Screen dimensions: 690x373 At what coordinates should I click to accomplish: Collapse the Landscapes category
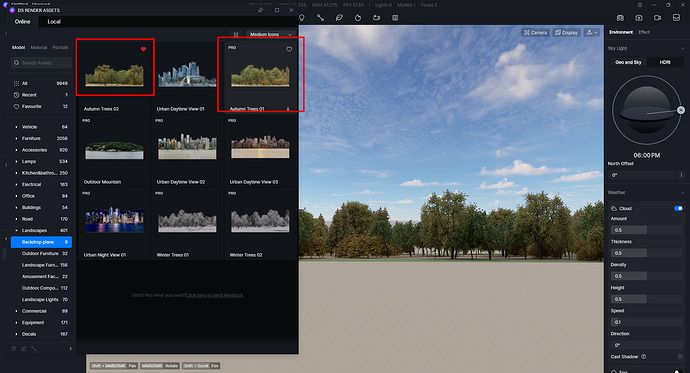tap(16, 230)
